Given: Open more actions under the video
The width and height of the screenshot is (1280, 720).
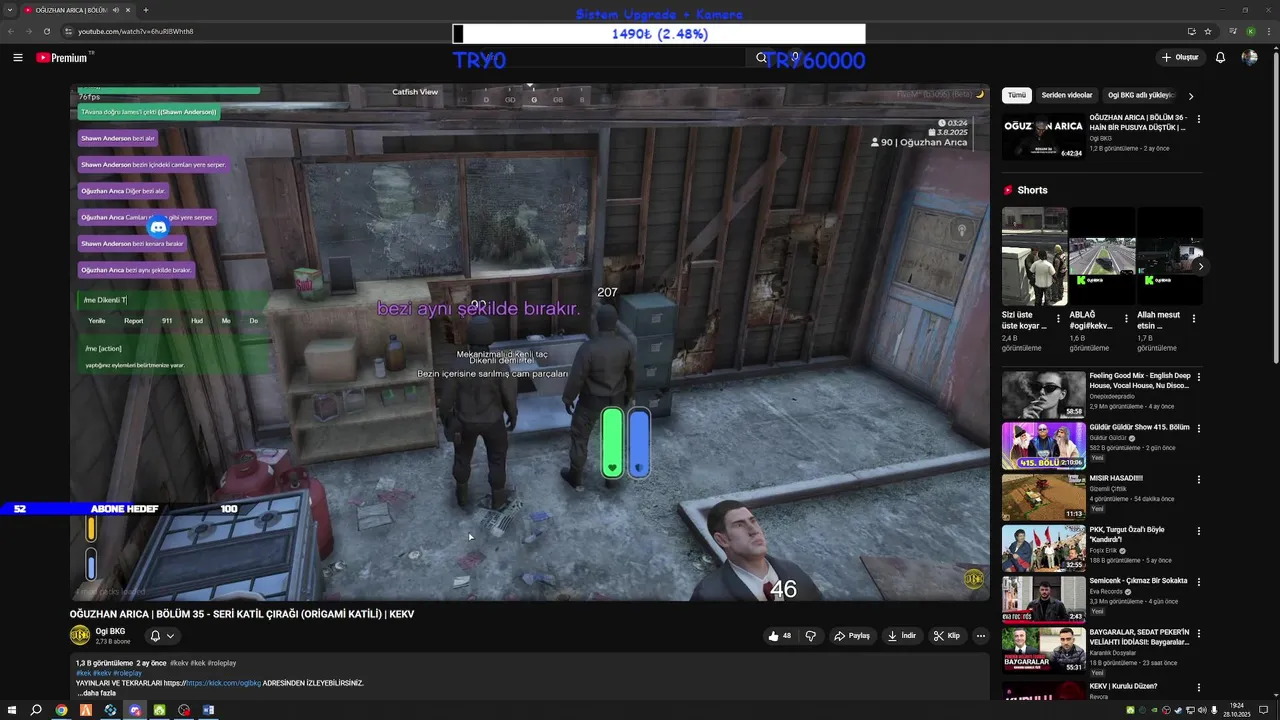Looking at the screenshot, I should click(980, 636).
